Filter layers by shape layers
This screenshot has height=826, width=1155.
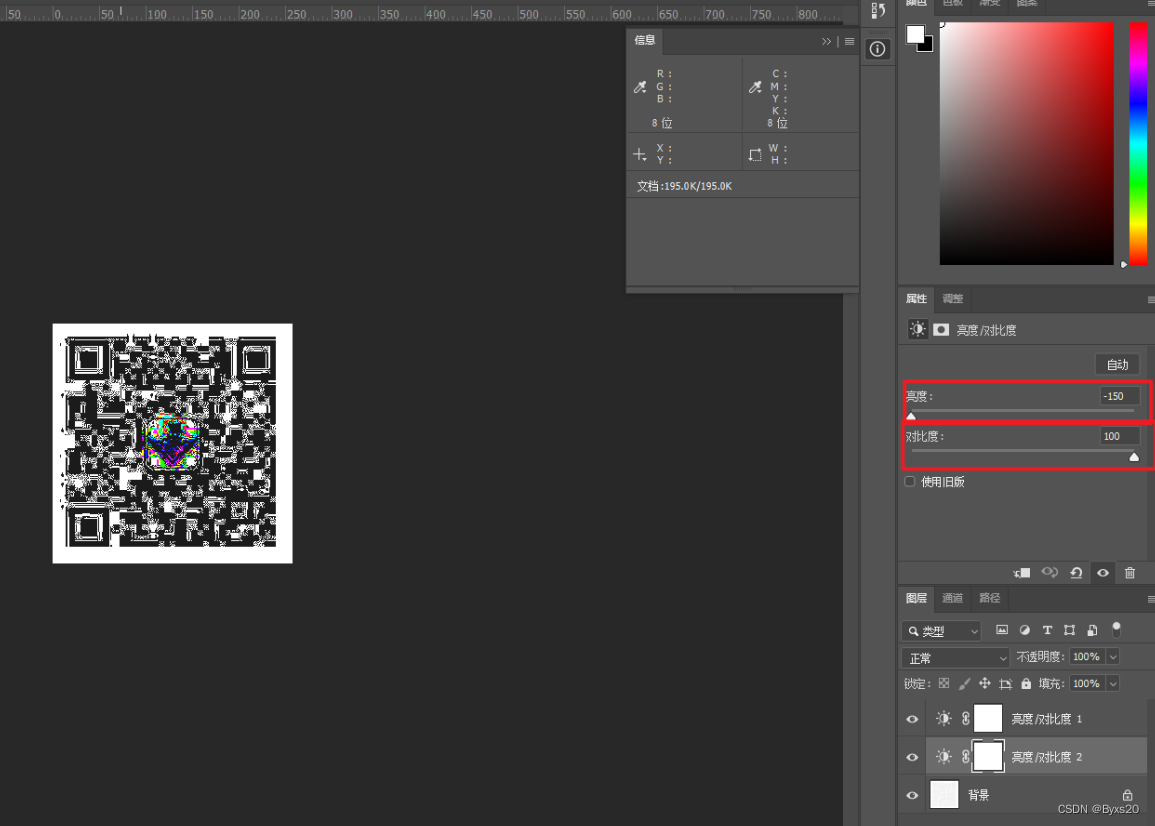coord(1070,630)
